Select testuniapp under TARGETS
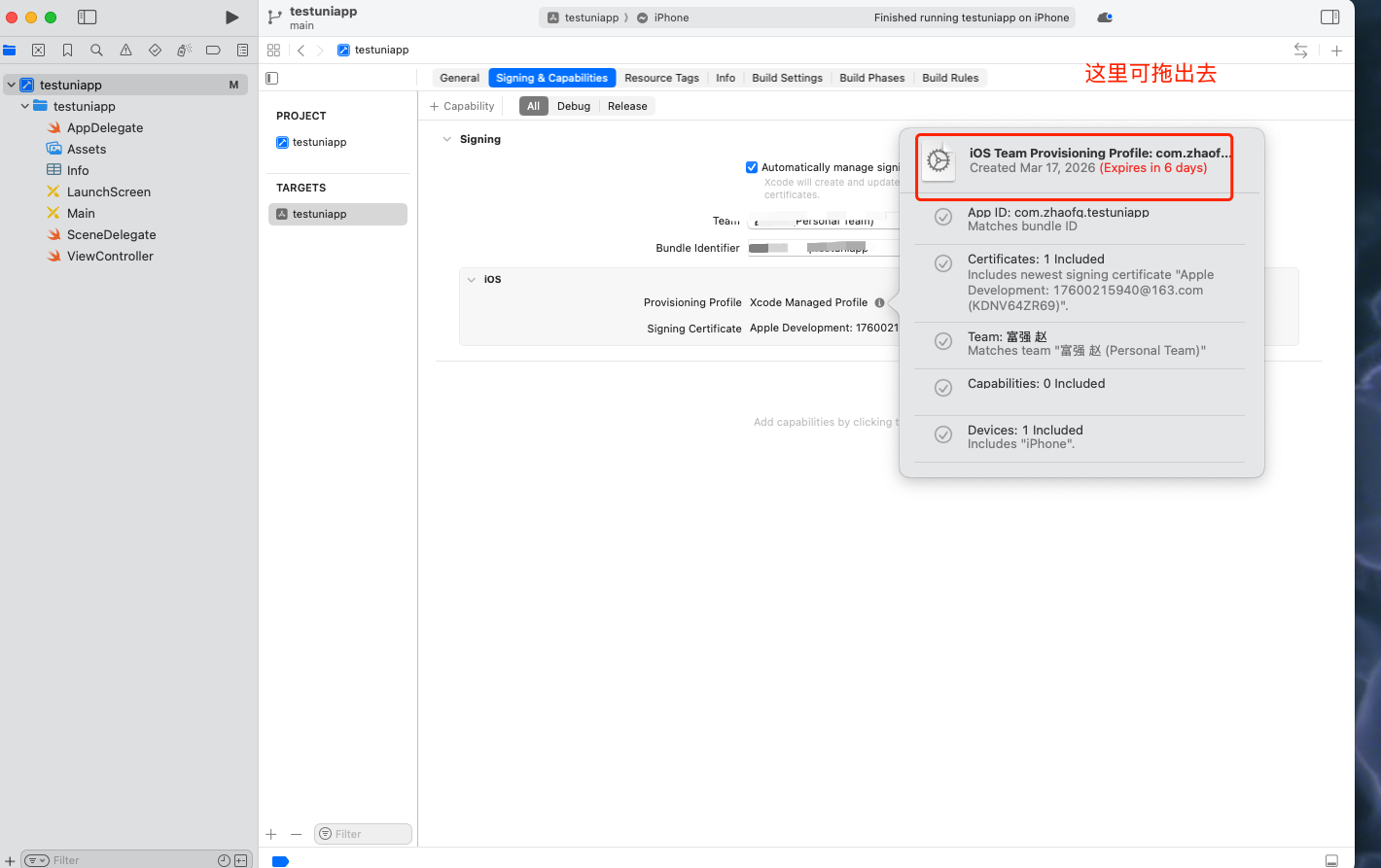1381x868 pixels. (x=337, y=214)
